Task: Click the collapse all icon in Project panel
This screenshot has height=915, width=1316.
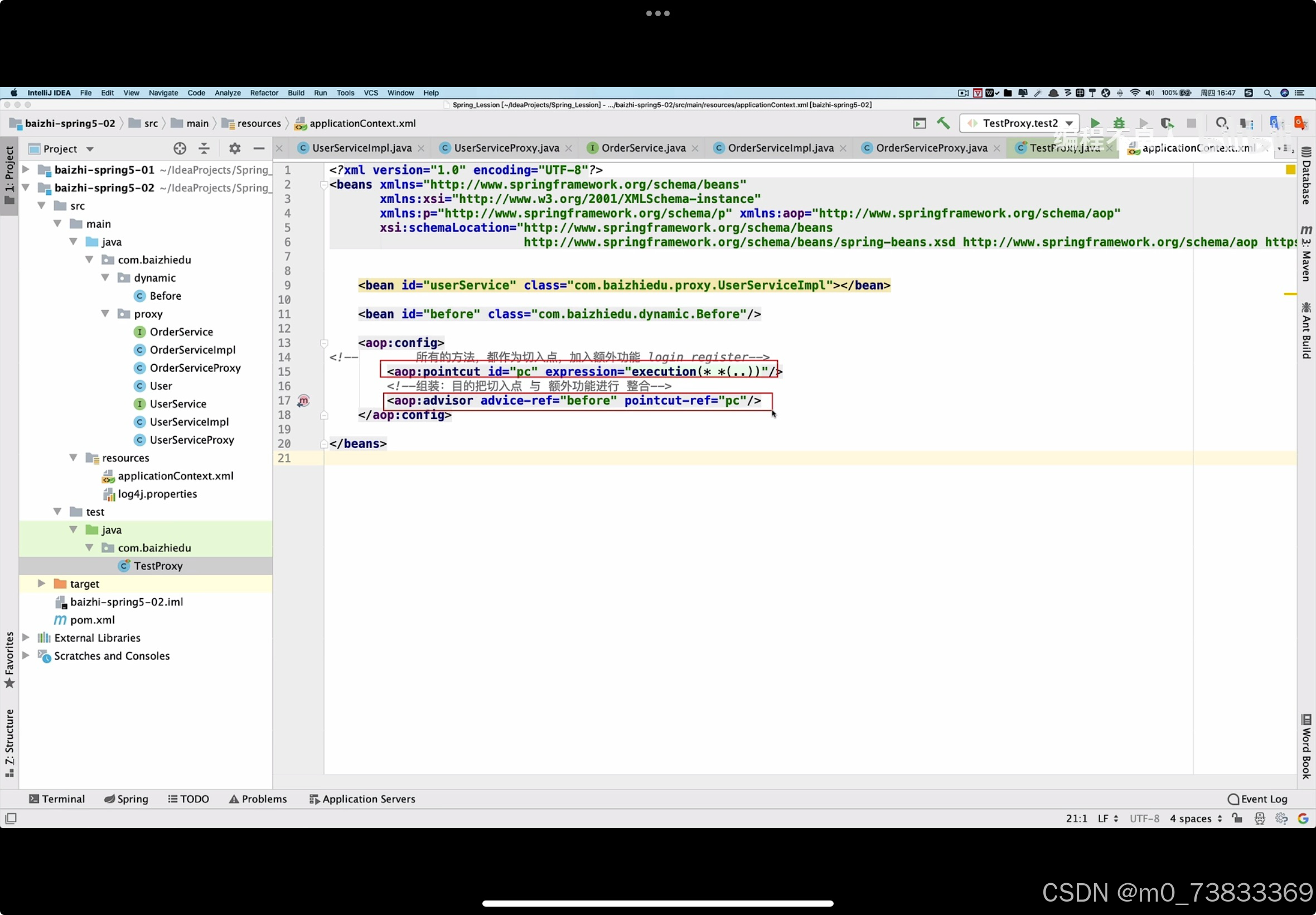Action: [x=204, y=149]
